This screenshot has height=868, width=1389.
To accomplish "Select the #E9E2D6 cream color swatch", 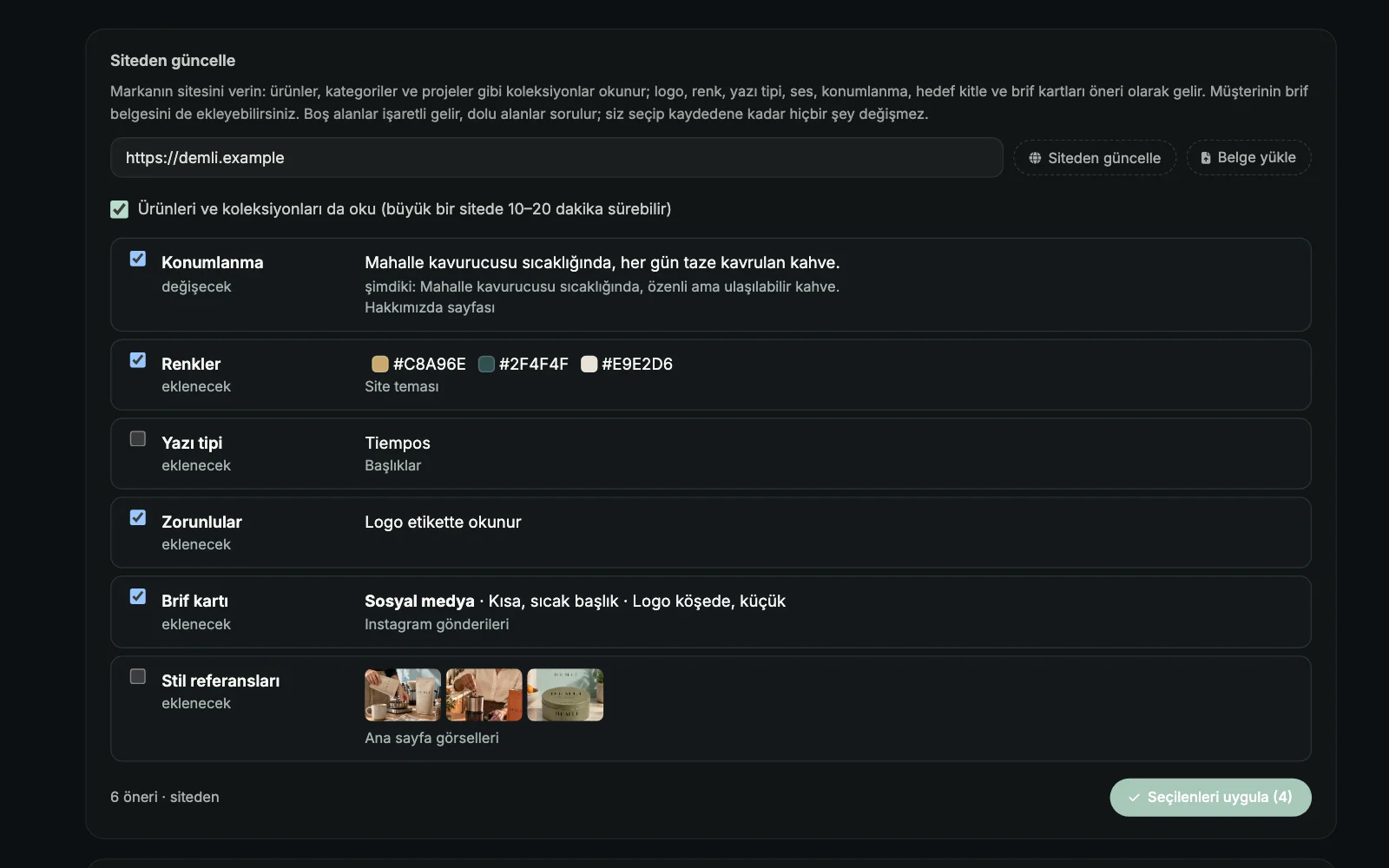I will pyautogui.click(x=589, y=365).
